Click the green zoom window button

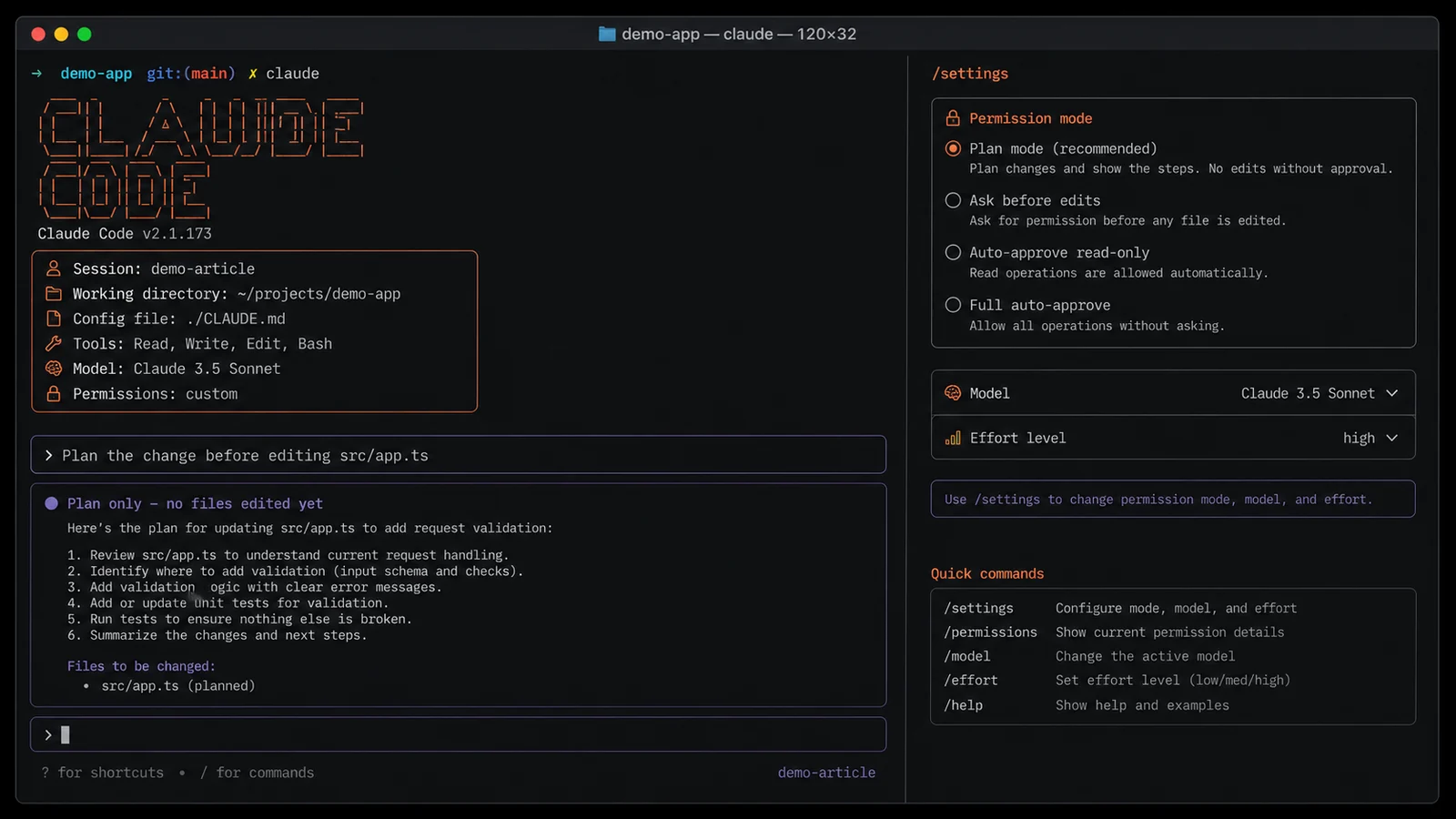[x=85, y=34]
